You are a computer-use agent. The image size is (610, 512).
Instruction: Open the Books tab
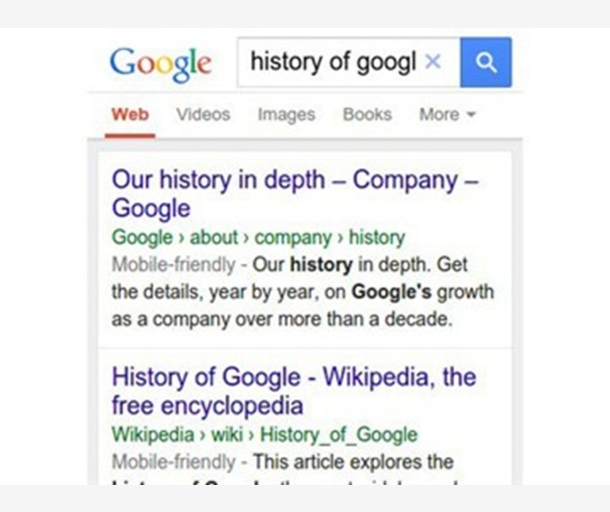pyautogui.click(x=367, y=114)
